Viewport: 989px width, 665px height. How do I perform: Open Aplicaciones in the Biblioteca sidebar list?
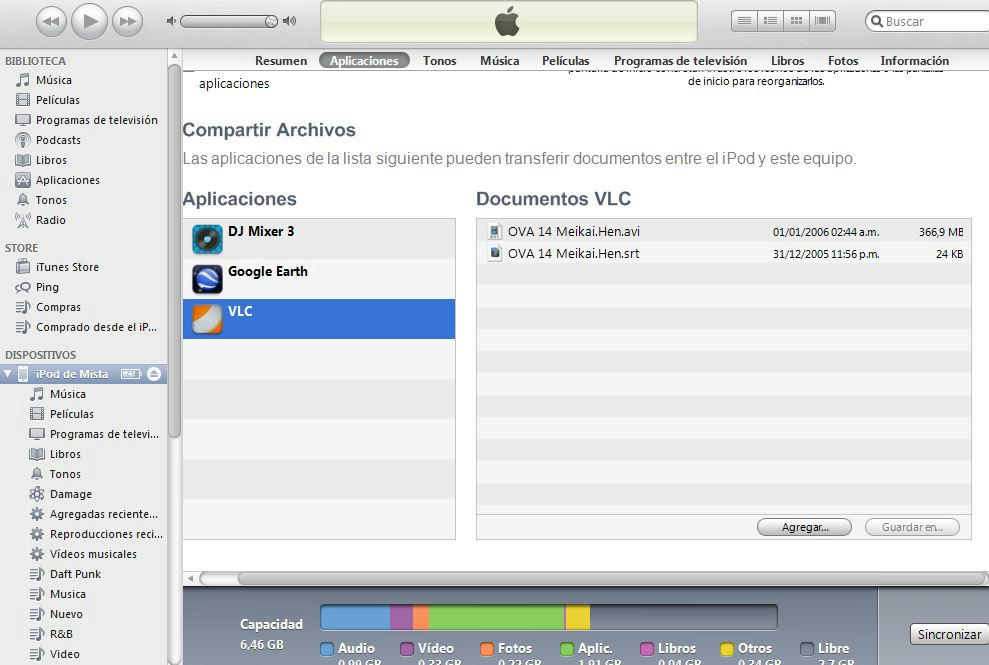[x=67, y=180]
